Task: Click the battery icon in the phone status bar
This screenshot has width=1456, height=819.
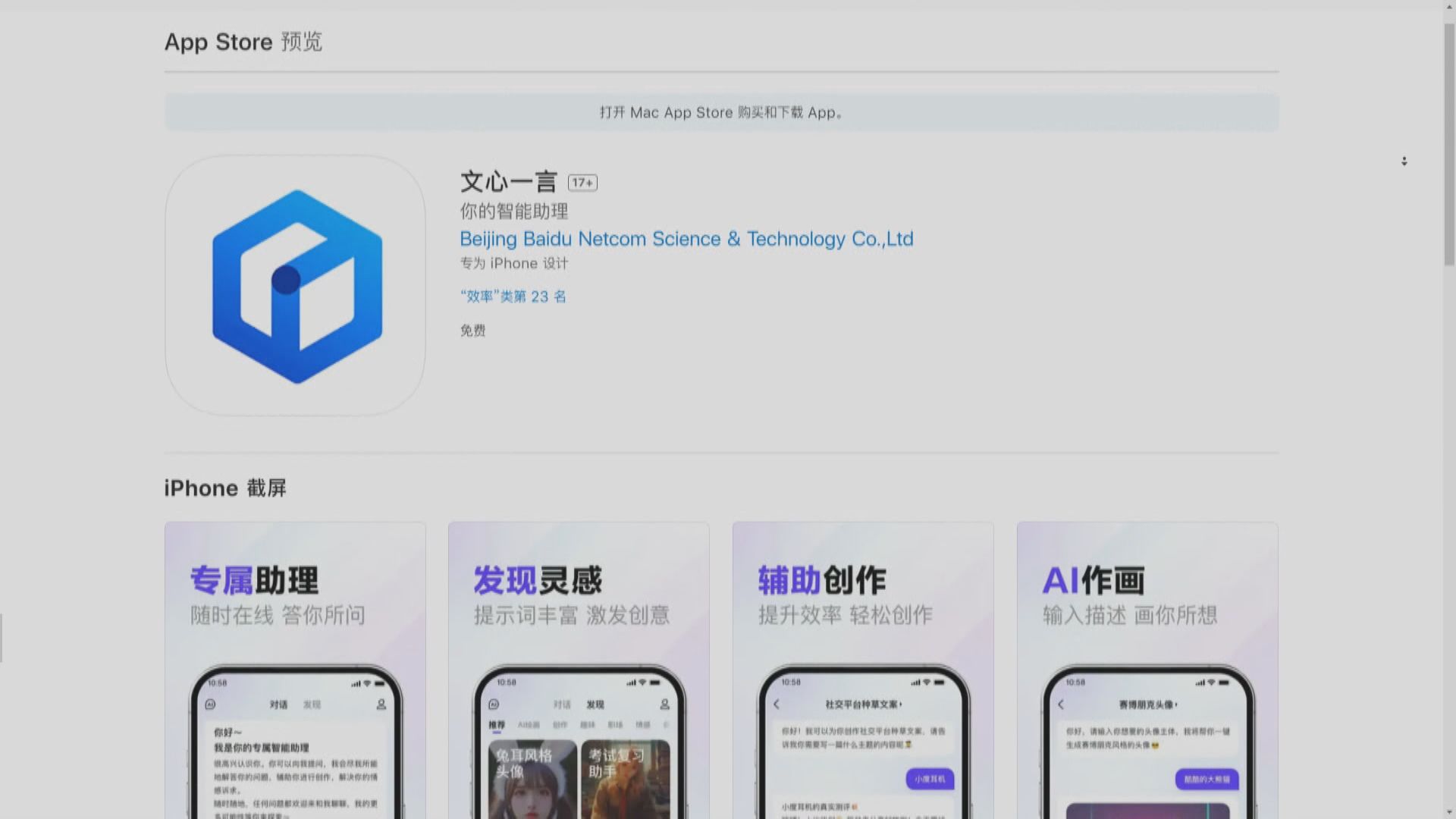Action: (381, 684)
